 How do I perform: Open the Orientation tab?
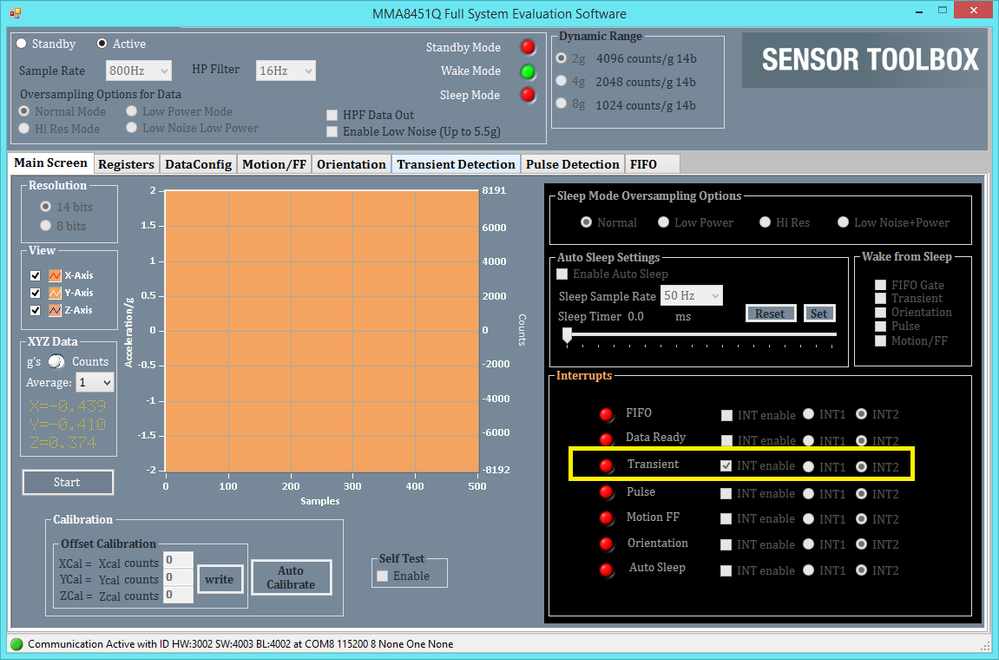pyautogui.click(x=351, y=164)
